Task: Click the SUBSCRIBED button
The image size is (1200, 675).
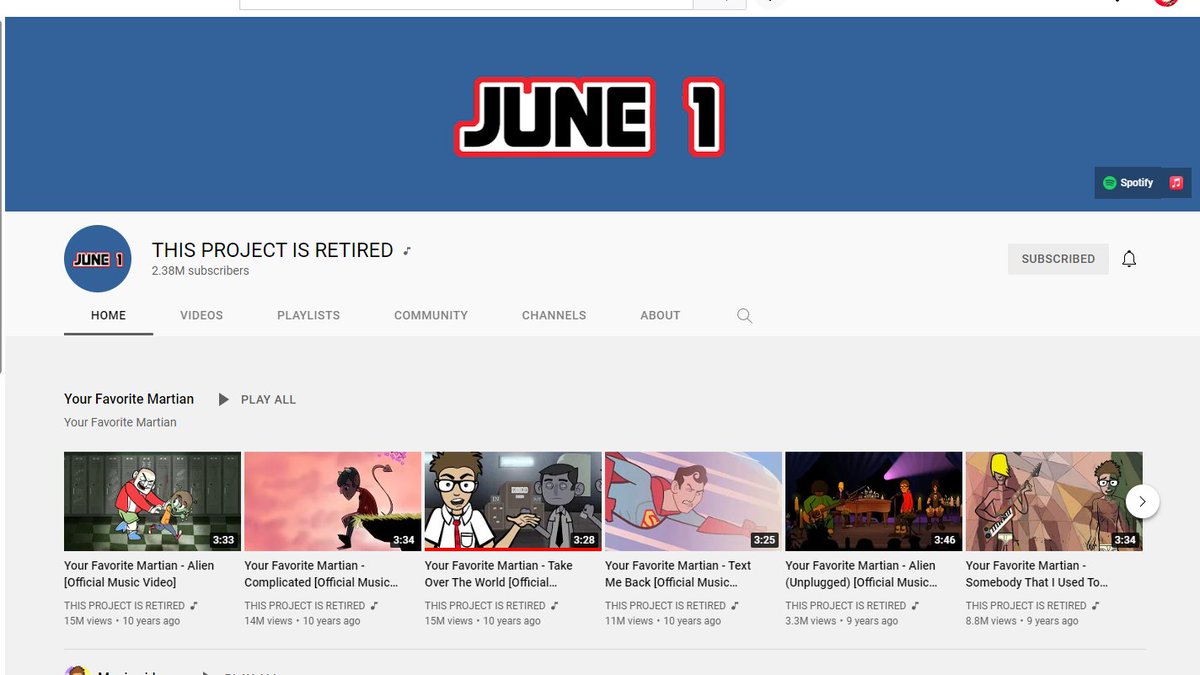Action: (1058, 259)
